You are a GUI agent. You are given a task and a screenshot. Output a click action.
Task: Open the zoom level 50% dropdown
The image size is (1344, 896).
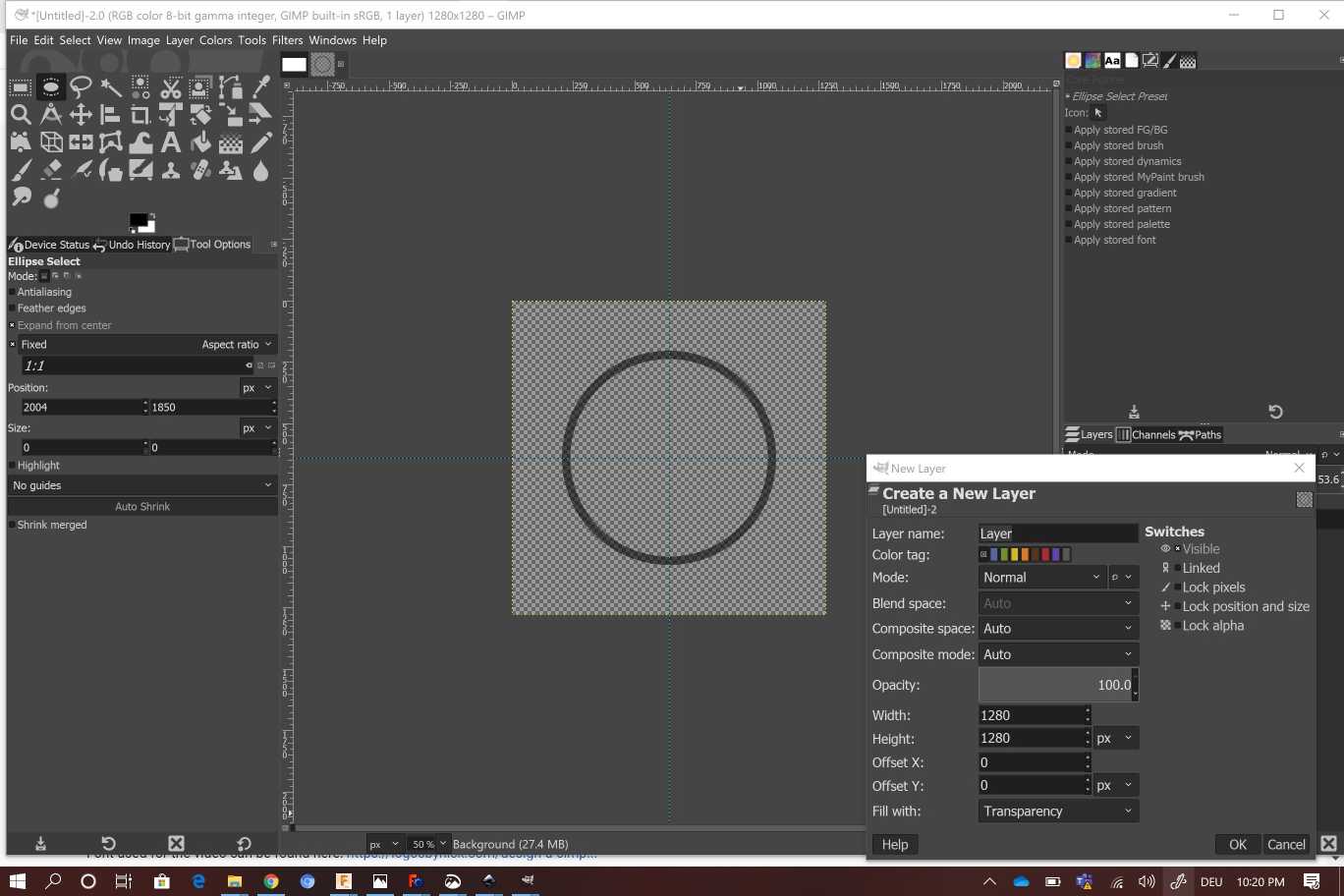[428, 844]
